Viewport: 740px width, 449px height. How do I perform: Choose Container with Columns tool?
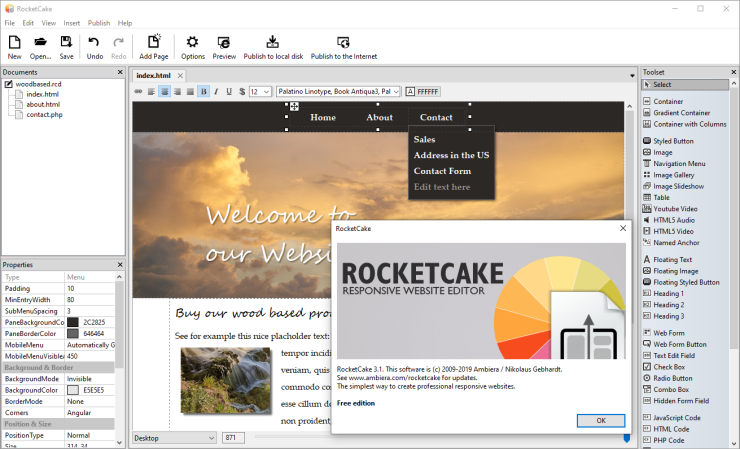click(689, 124)
